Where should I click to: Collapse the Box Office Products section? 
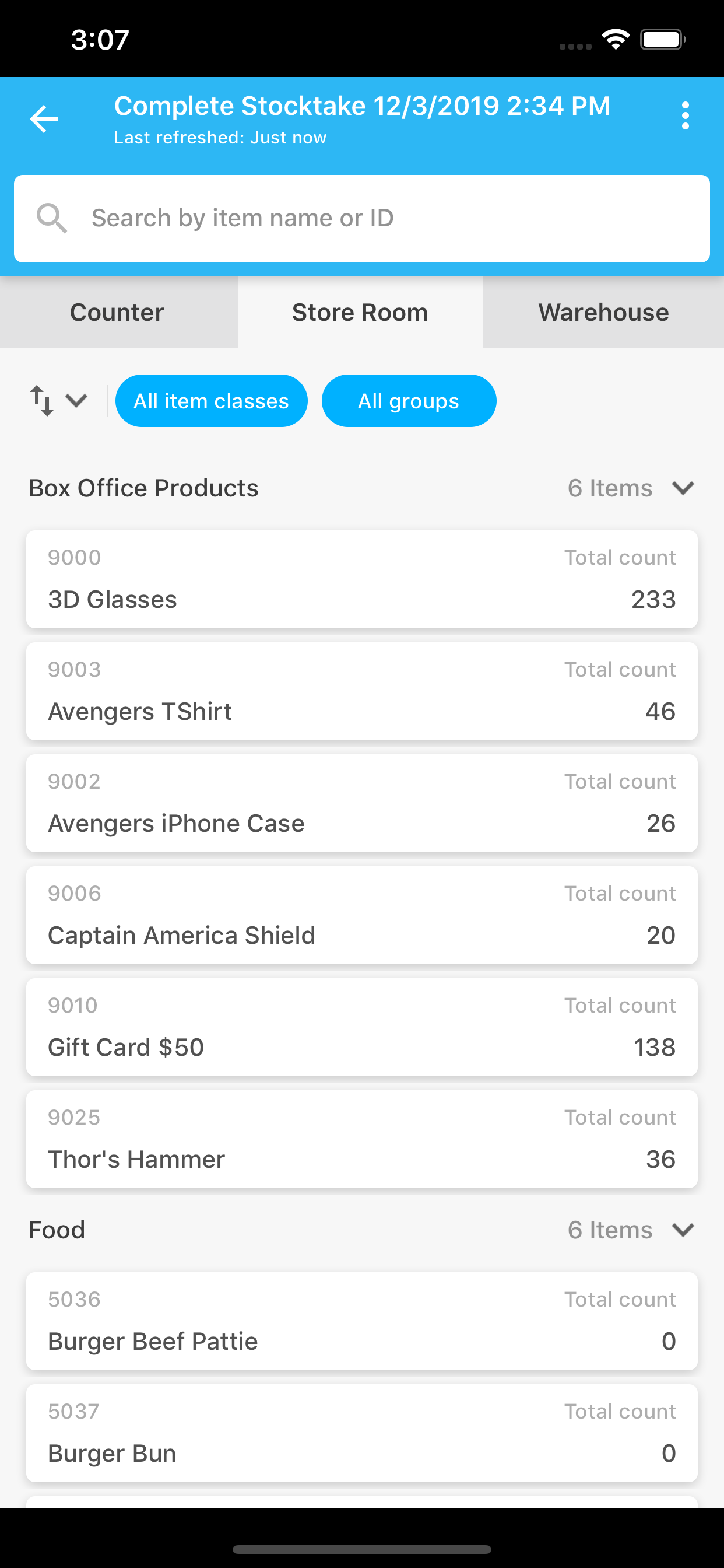(x=683, y=488)
